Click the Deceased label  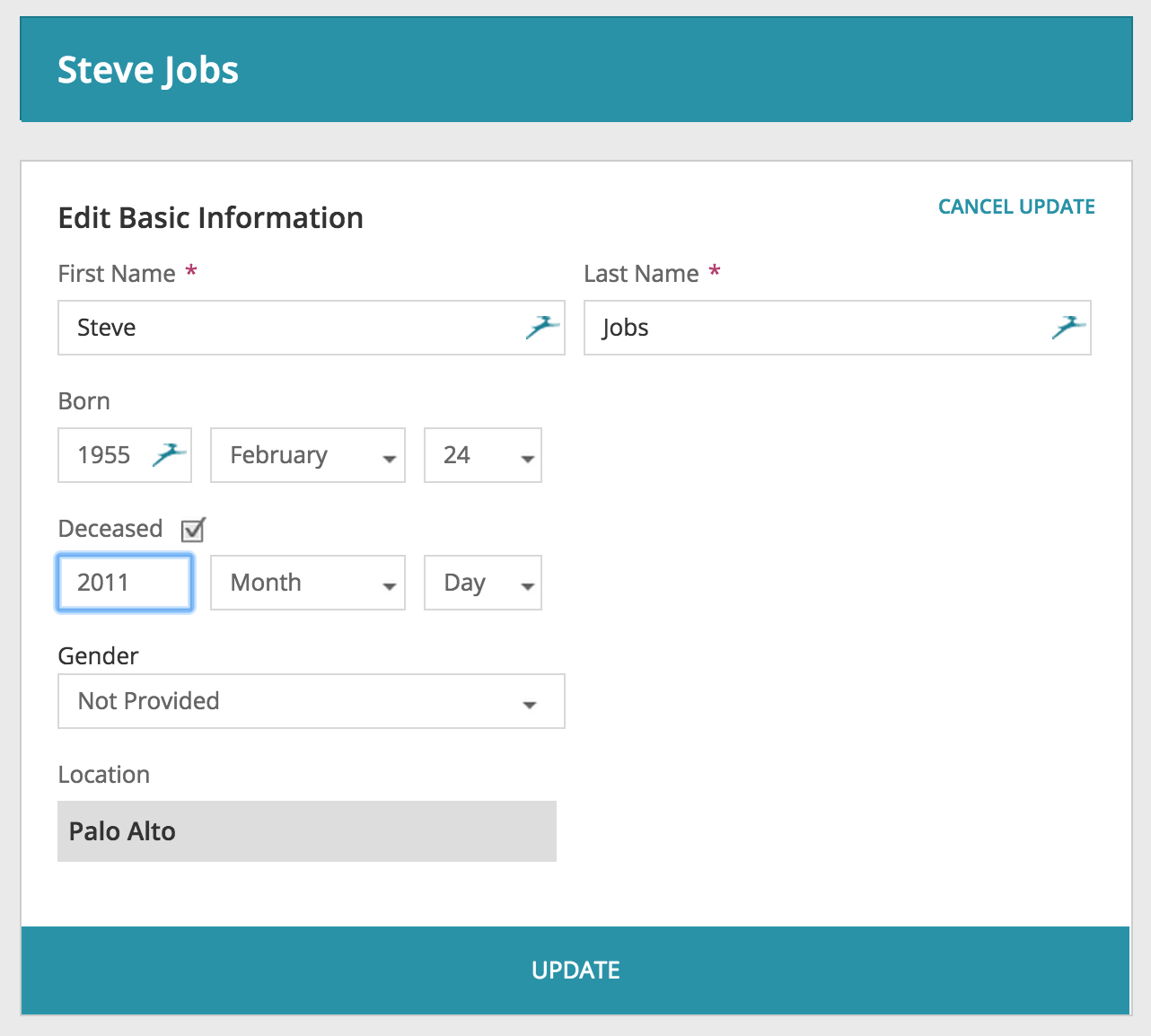[110, 529]
